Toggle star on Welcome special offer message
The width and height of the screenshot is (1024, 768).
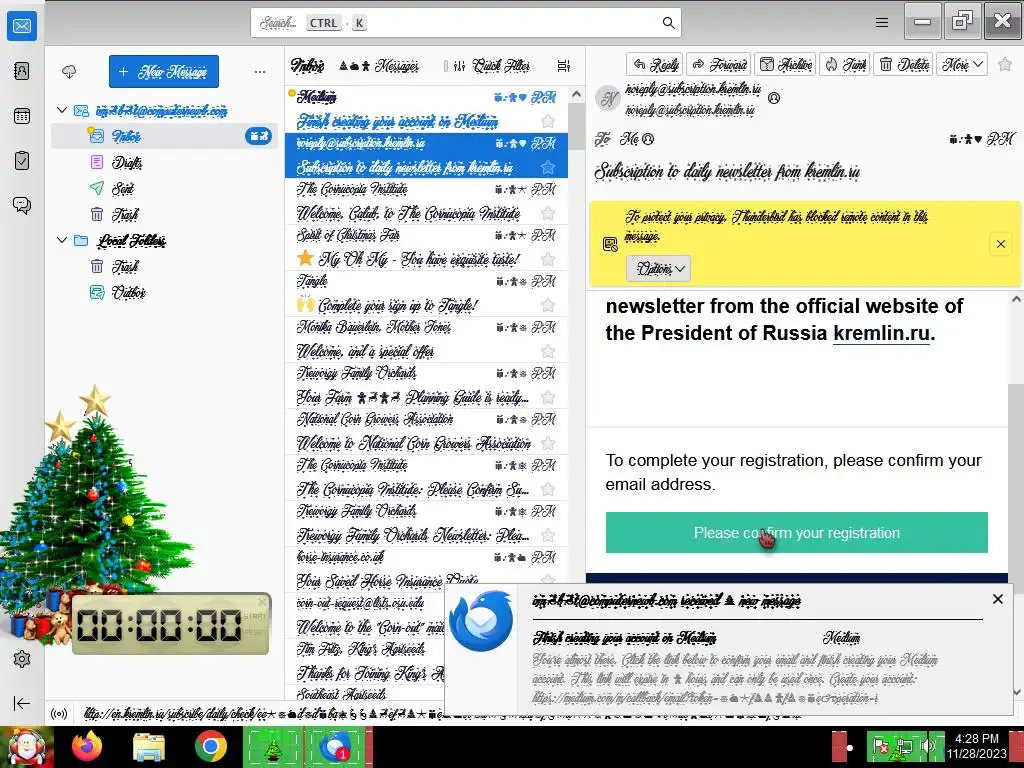pos(548,351)
